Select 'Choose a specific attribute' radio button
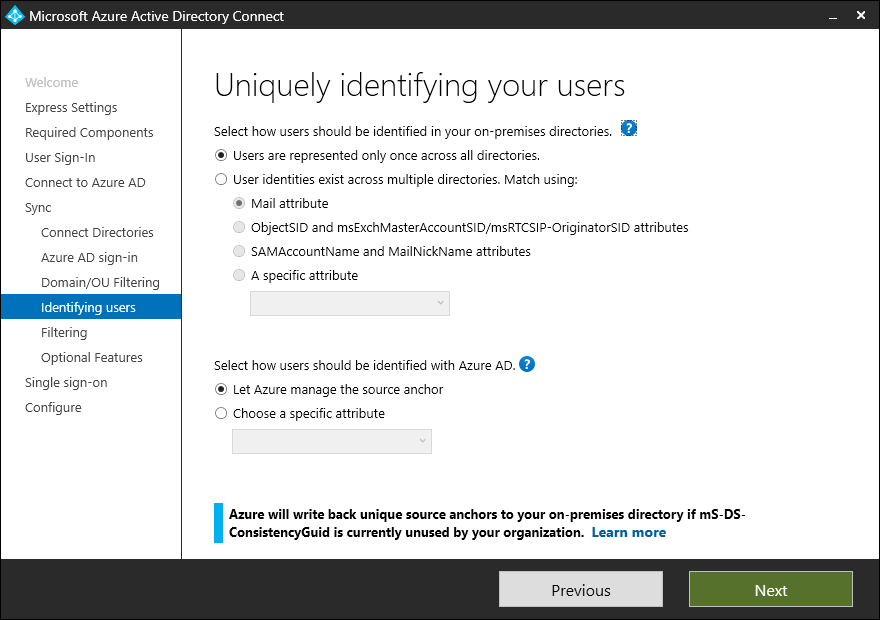Image resolution: width=880 pixels, height=620 pixels. pos(221,414)
